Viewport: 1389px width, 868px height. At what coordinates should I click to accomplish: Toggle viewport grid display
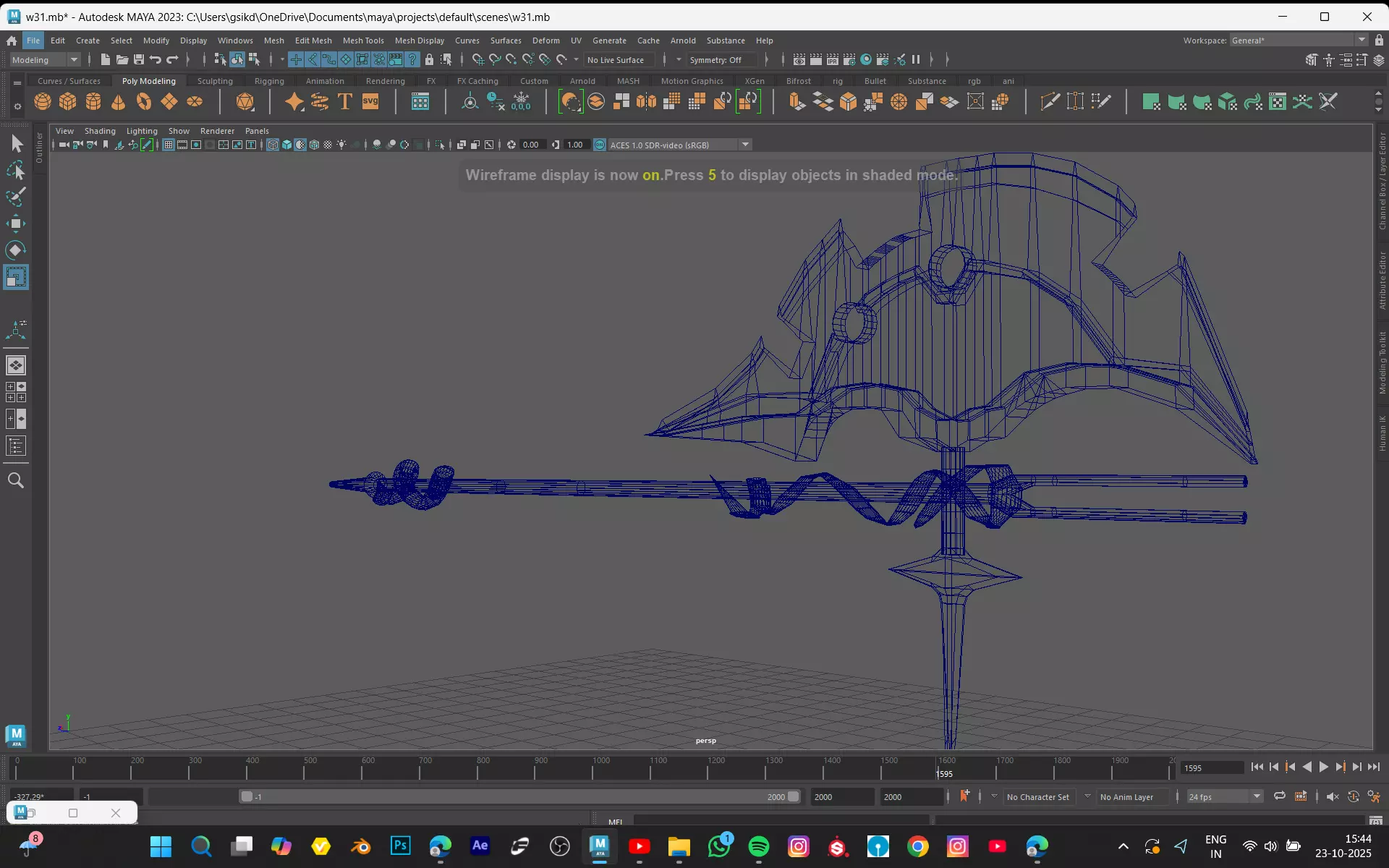click(x=169, y=145)
